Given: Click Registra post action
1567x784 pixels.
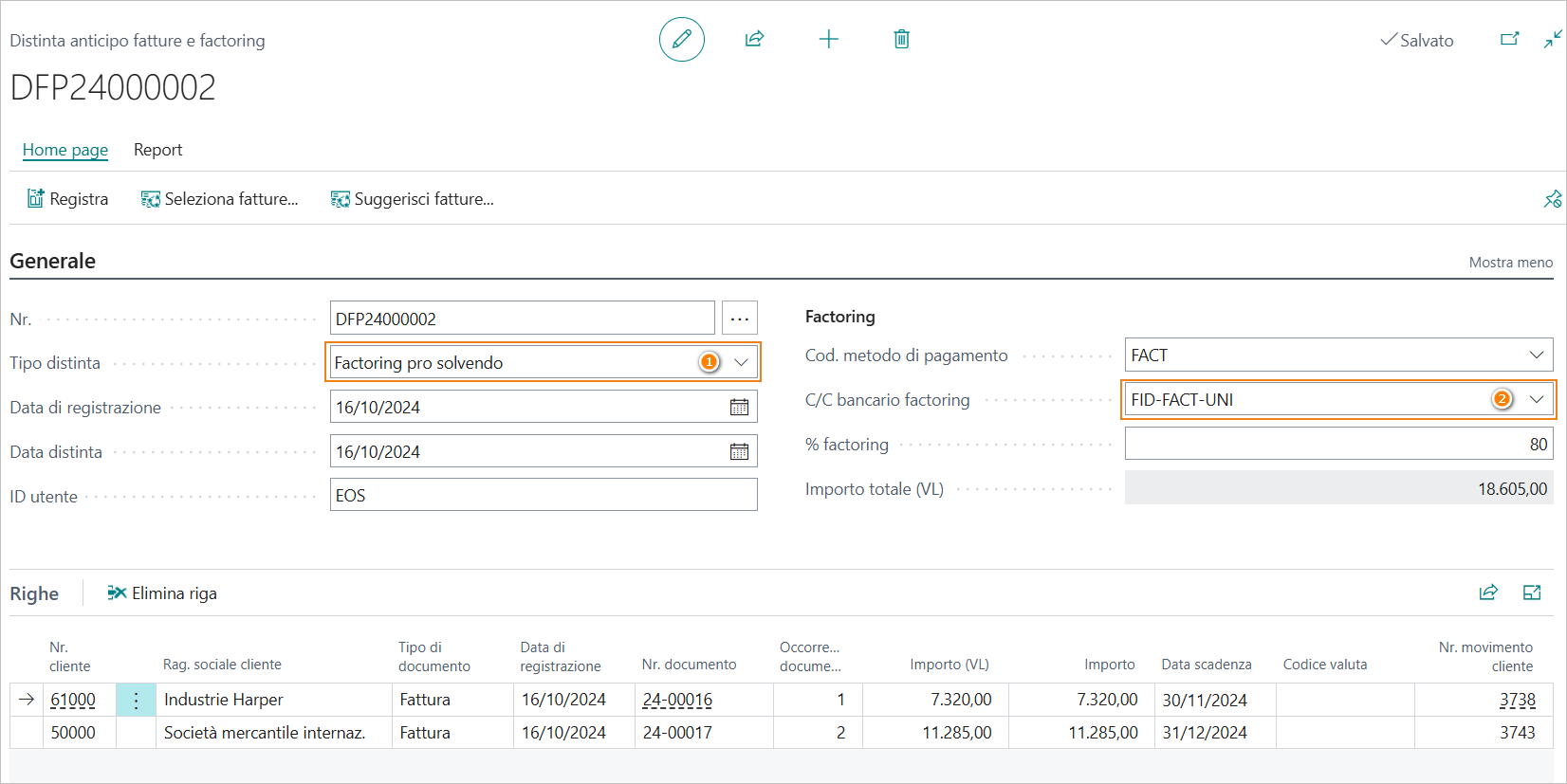Looking at the screenshot, I should [67, 199].
